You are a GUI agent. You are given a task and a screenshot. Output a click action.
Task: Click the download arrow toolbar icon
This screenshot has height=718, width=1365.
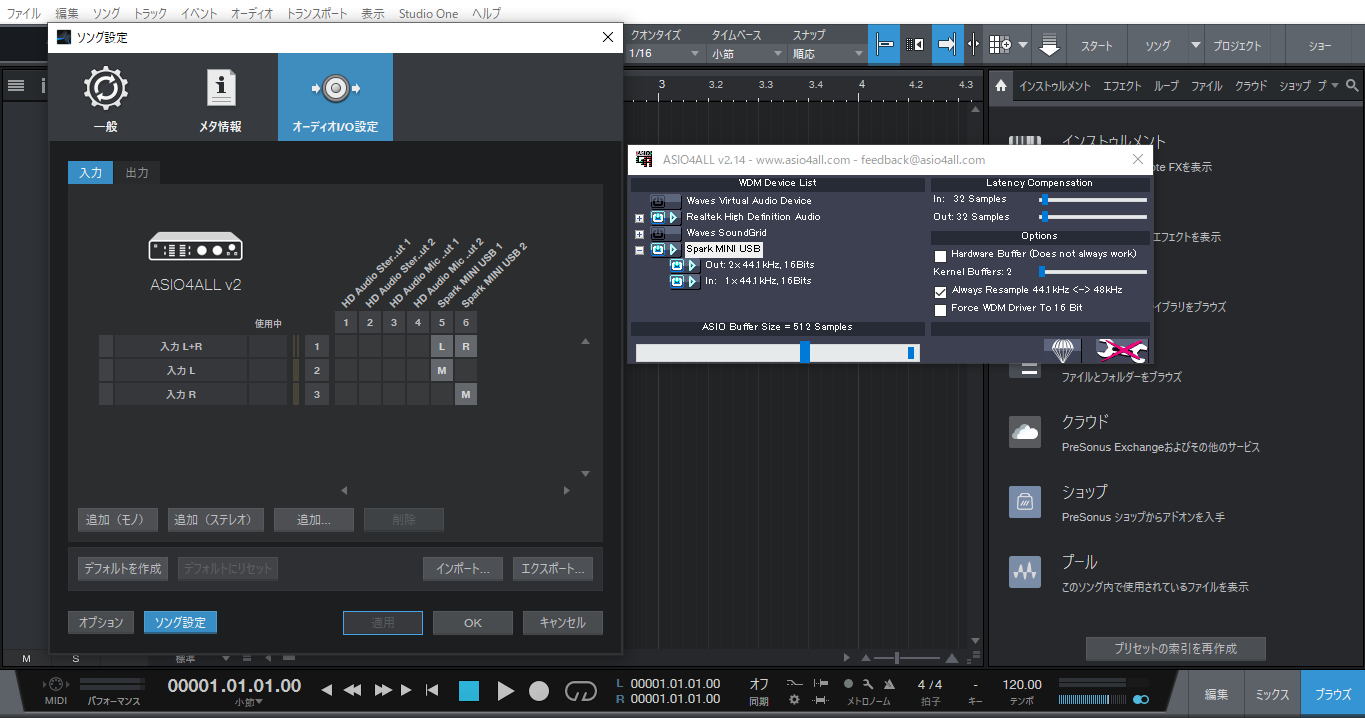[1049, 45]
